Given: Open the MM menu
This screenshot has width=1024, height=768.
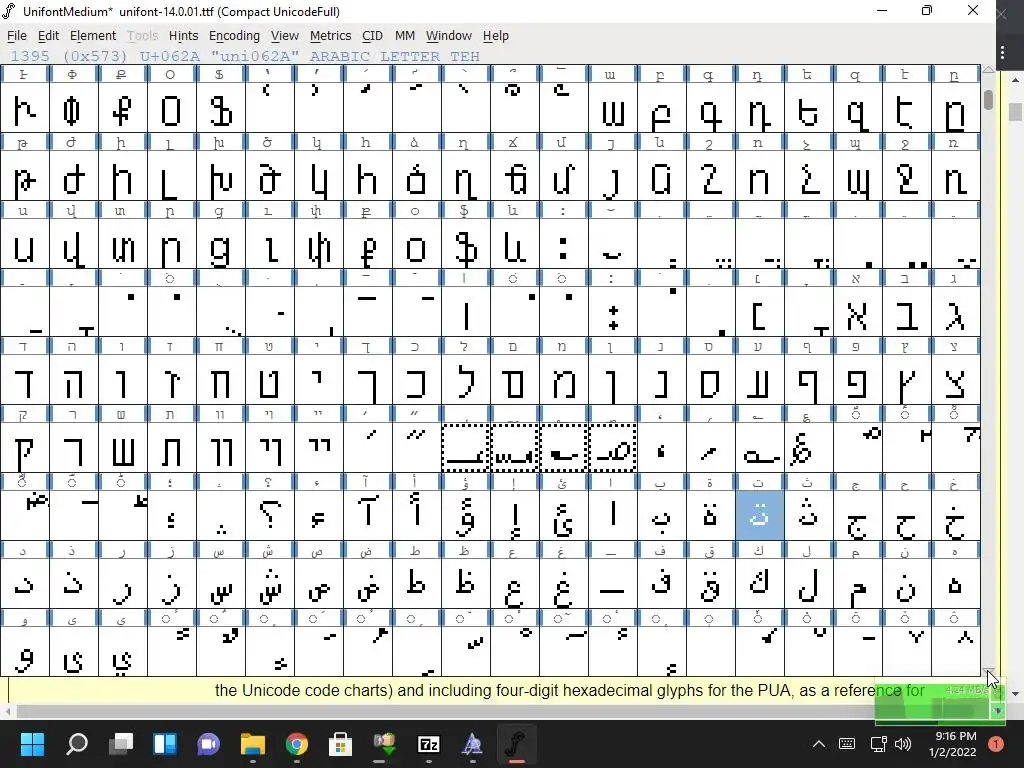Looking at the screenshot, I should click(x=404, y=36).
